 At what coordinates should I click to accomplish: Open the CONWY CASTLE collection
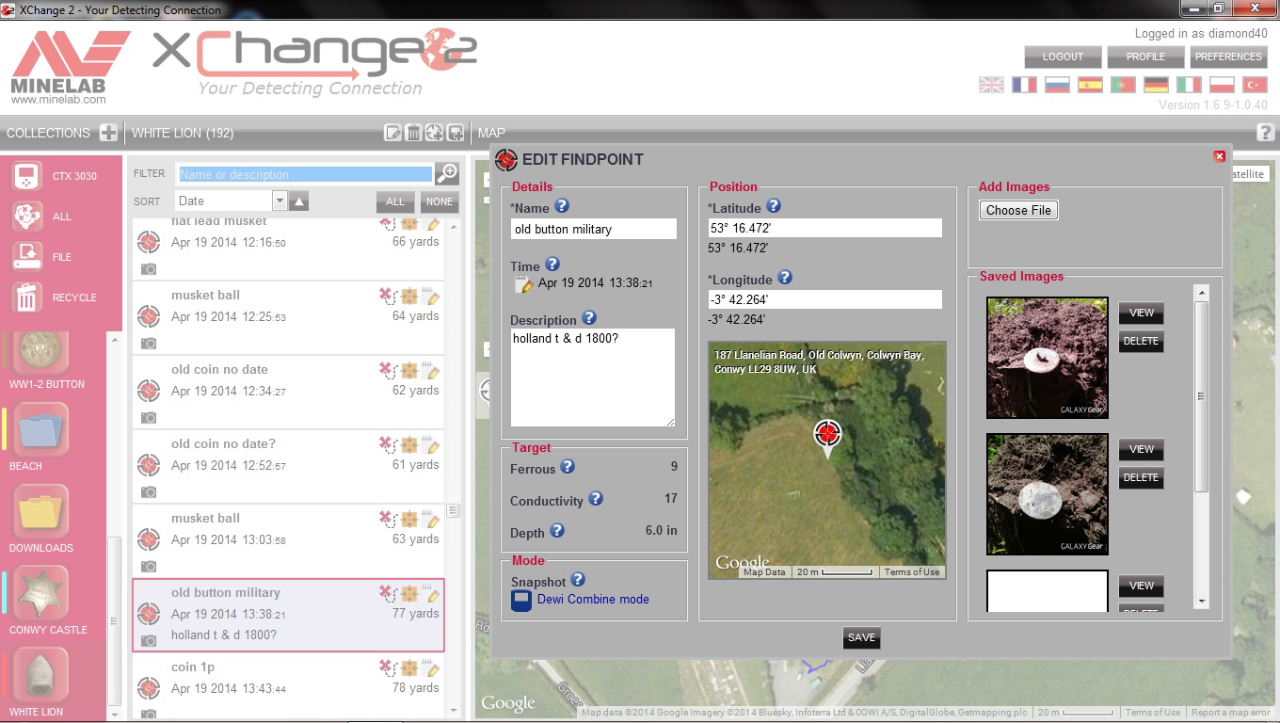[x=41, y=595]
